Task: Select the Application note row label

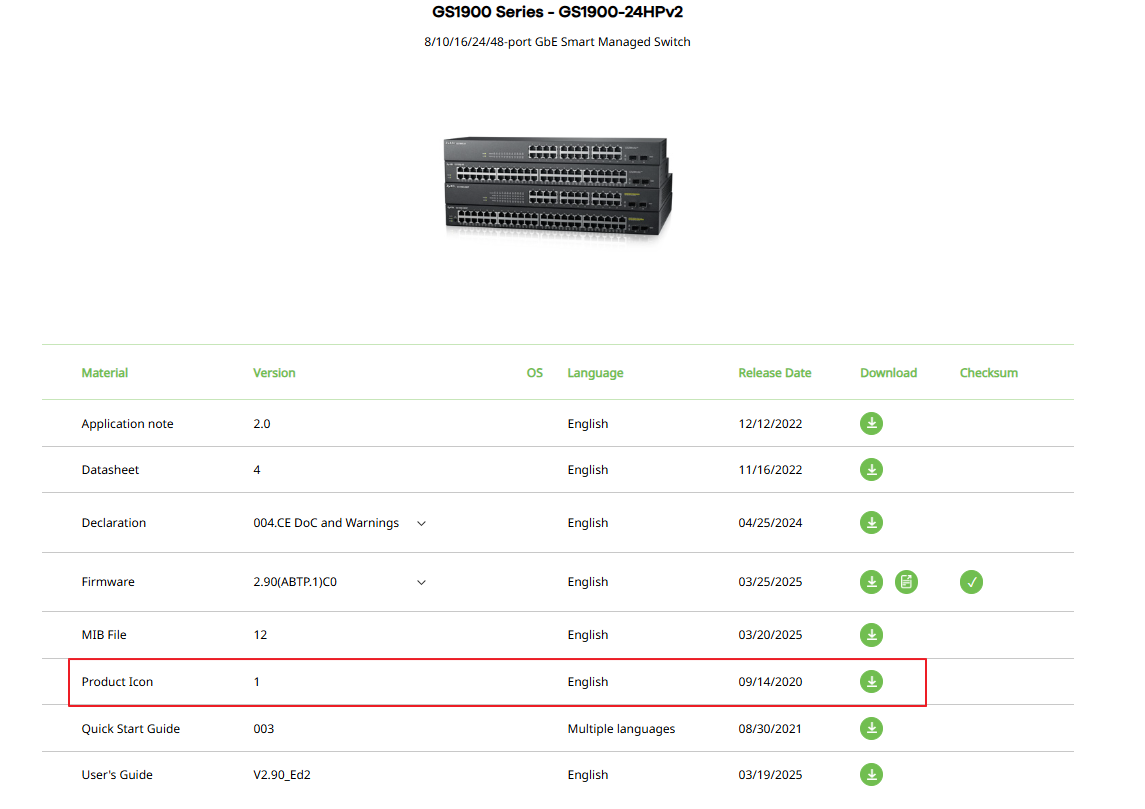Action: [x=127, y=424]
